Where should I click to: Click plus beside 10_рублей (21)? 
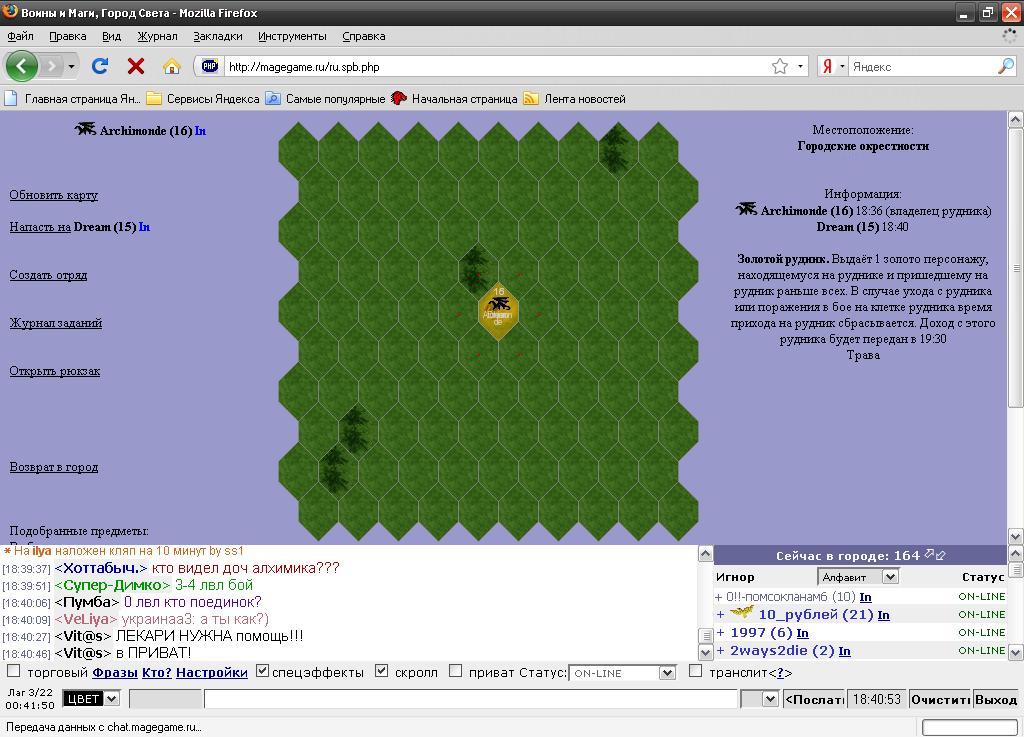point(720,615)
